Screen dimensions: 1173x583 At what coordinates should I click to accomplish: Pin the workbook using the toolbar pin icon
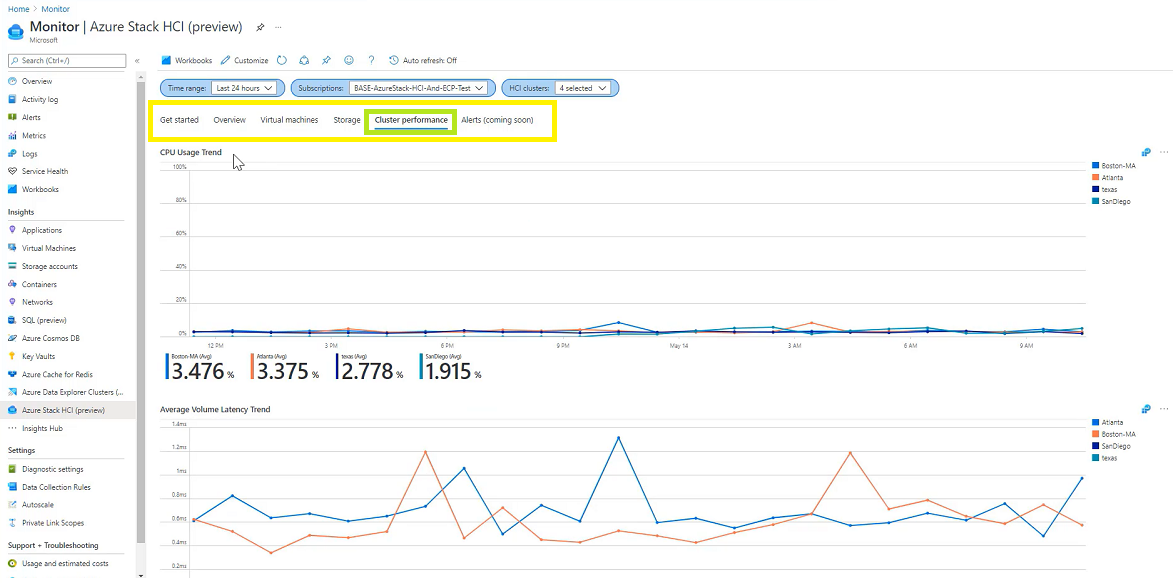[x=326, y=61]
